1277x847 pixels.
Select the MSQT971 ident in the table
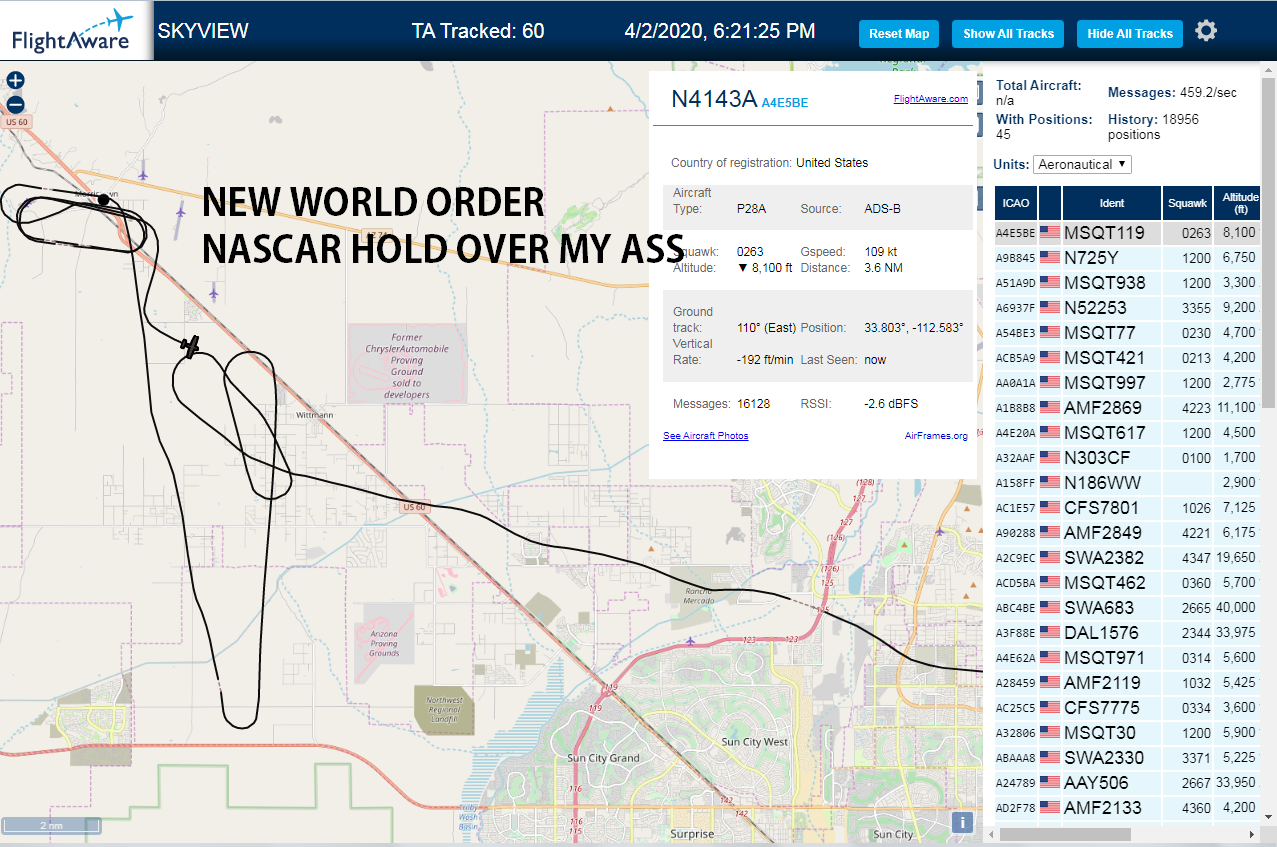click(x=1105, y=658)
